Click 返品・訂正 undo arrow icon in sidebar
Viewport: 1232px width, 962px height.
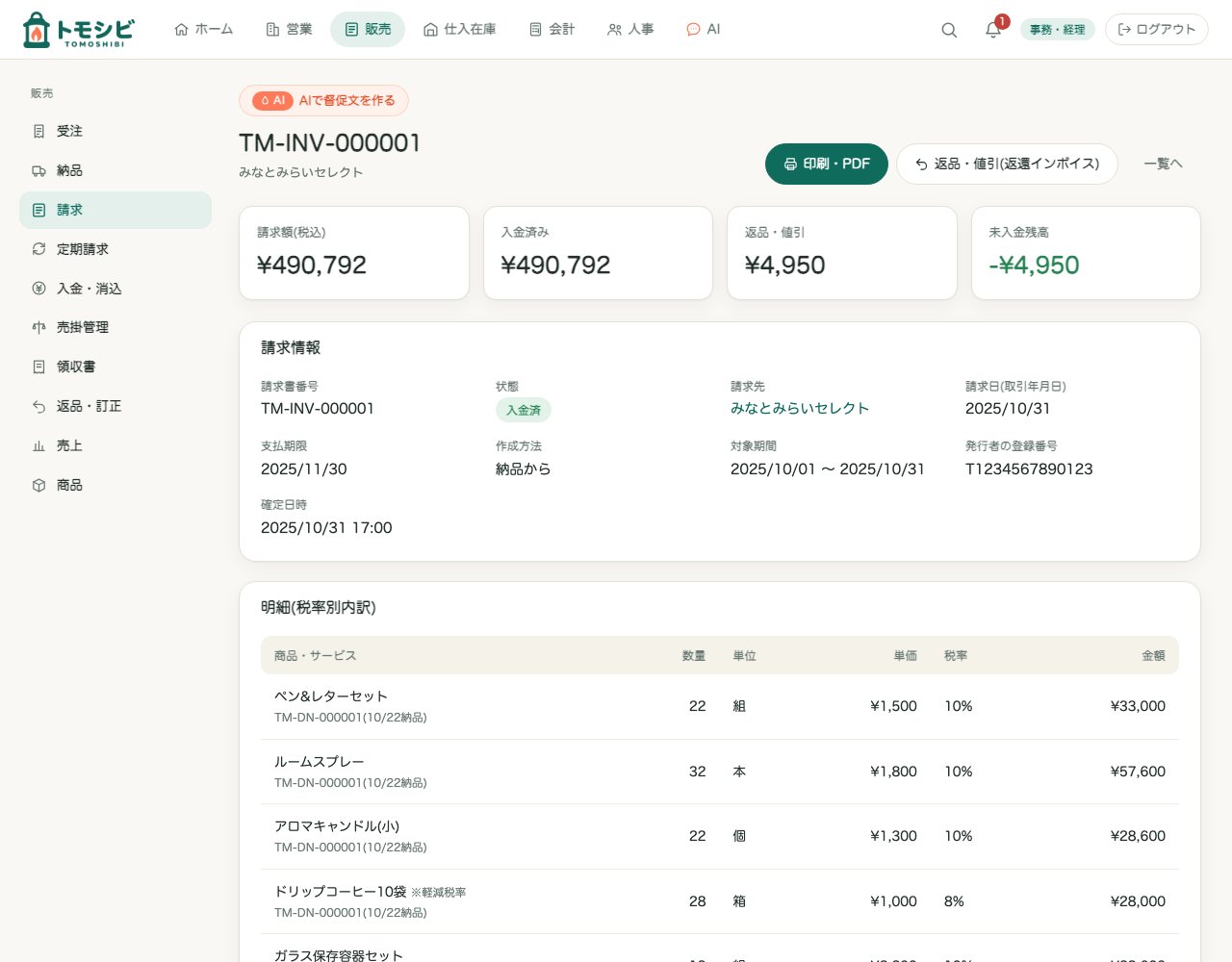click(x=38, y=406)
